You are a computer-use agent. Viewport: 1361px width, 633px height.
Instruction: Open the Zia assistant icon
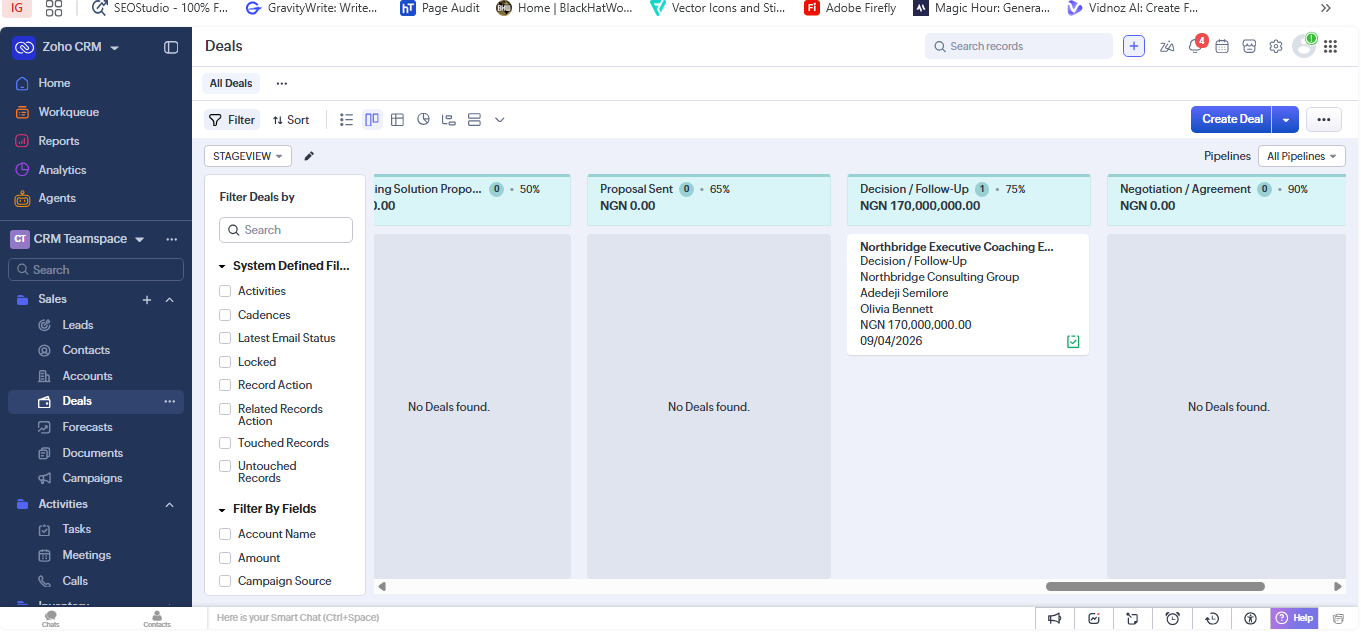point(1167,46)
